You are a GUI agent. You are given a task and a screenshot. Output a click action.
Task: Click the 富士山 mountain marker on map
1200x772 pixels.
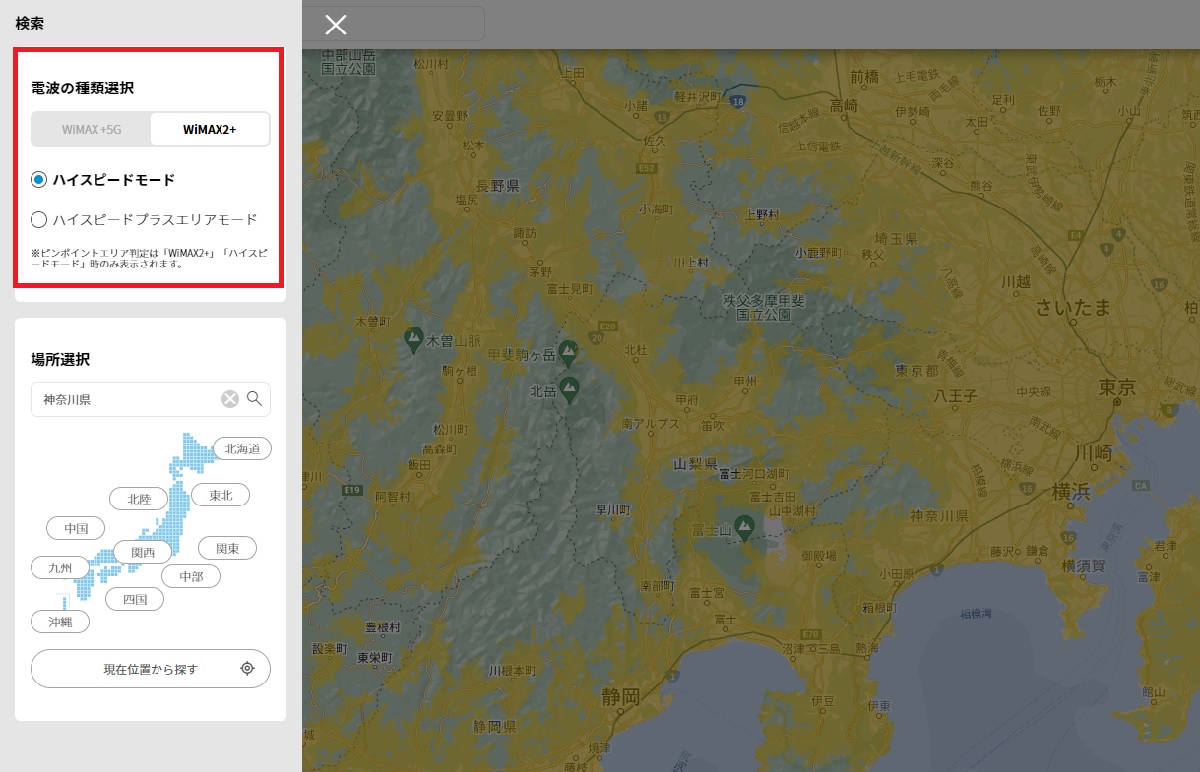click(x=744, y=526)
